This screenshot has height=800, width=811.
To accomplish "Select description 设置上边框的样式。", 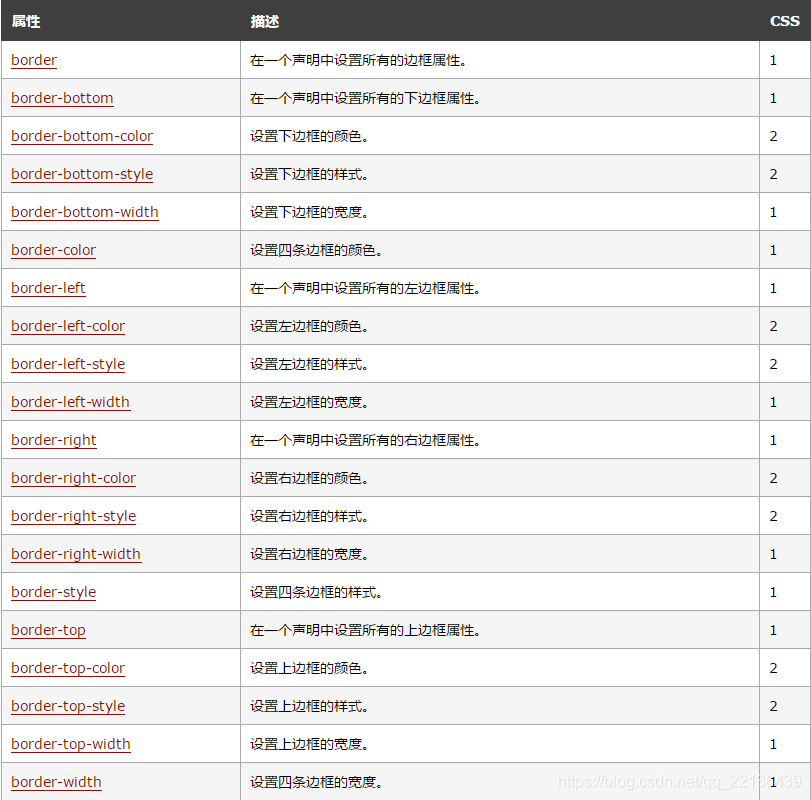I will pos(309,706).
